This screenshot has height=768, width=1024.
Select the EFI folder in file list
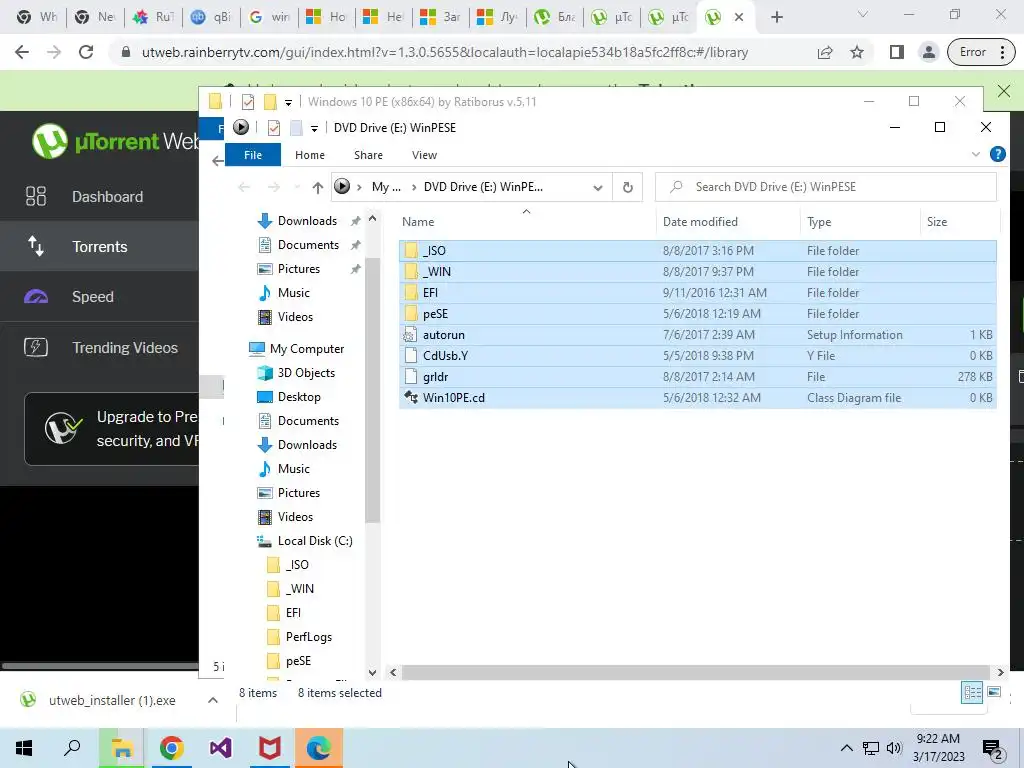[697, 293]
